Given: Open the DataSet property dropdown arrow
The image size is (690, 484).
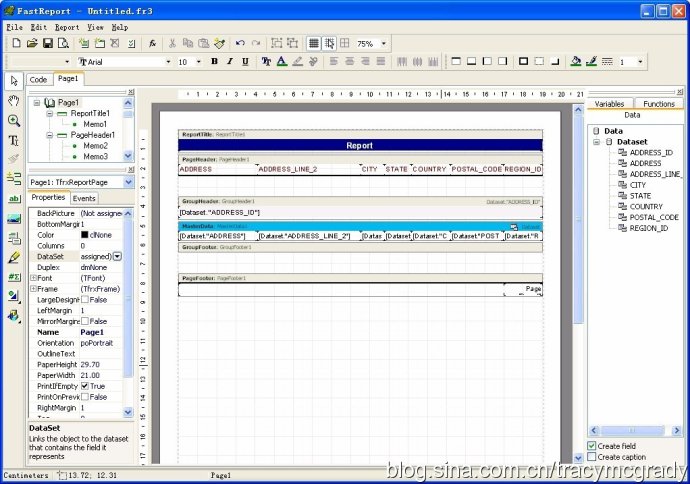Looking at the screenshot, I should pos(117,257).
